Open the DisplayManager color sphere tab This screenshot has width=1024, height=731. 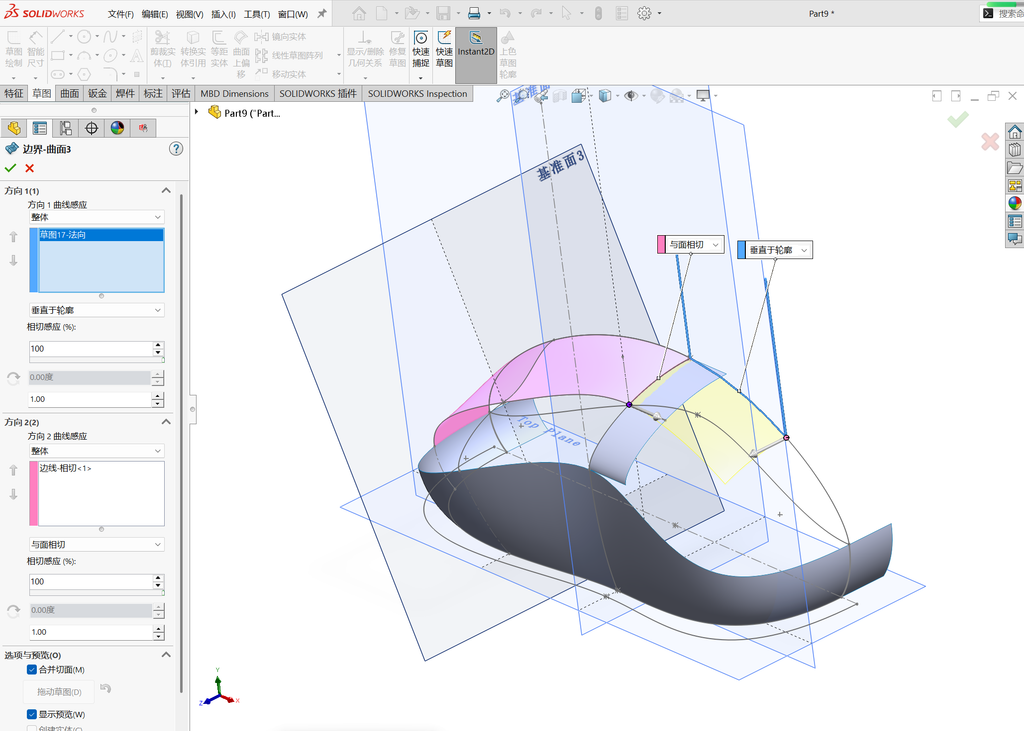tap(117, 128)
